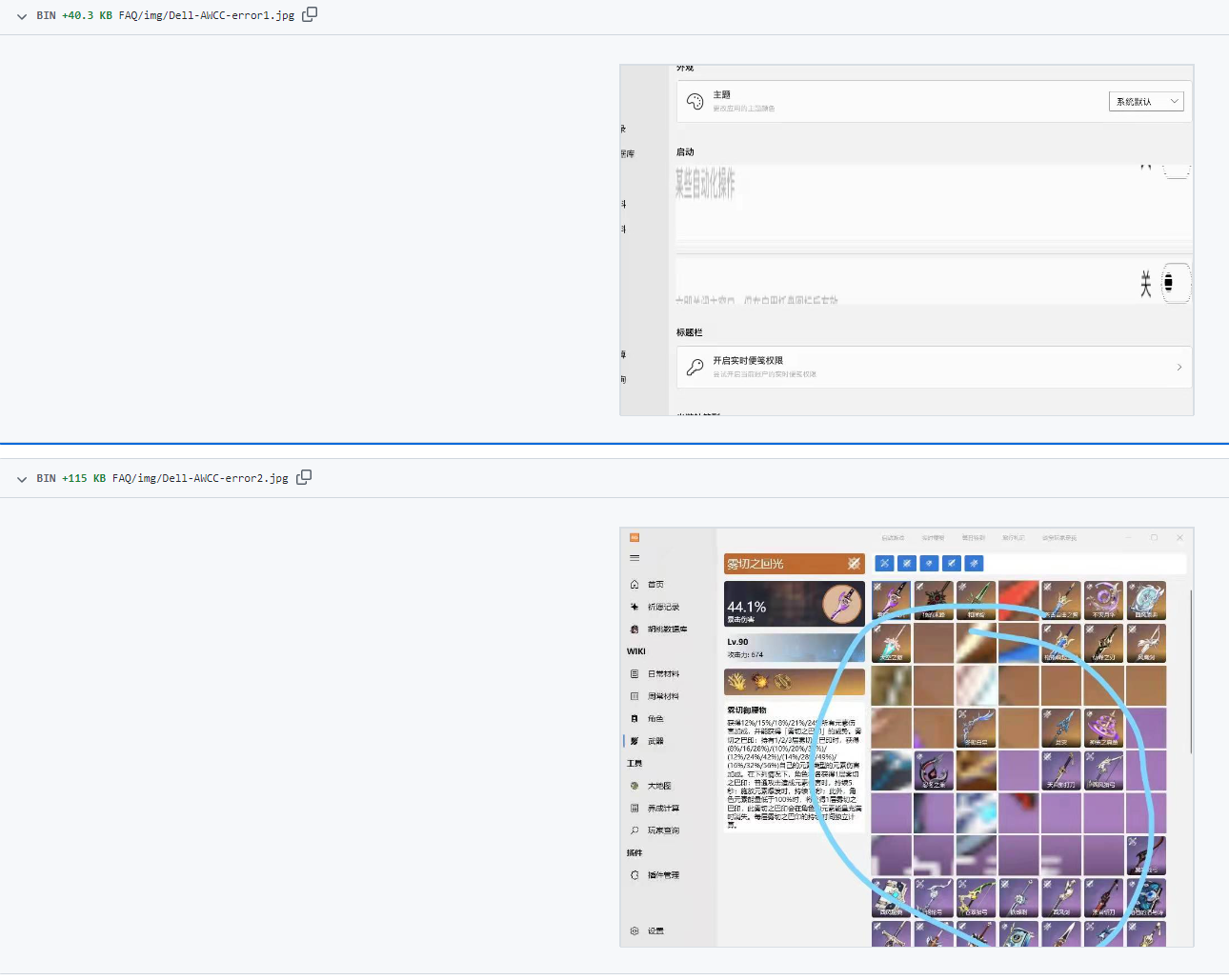Screen dimensions: 1229x980
Task: Open the 首页 (Home) page in sidebar
Action: click(x=657, y=584)
